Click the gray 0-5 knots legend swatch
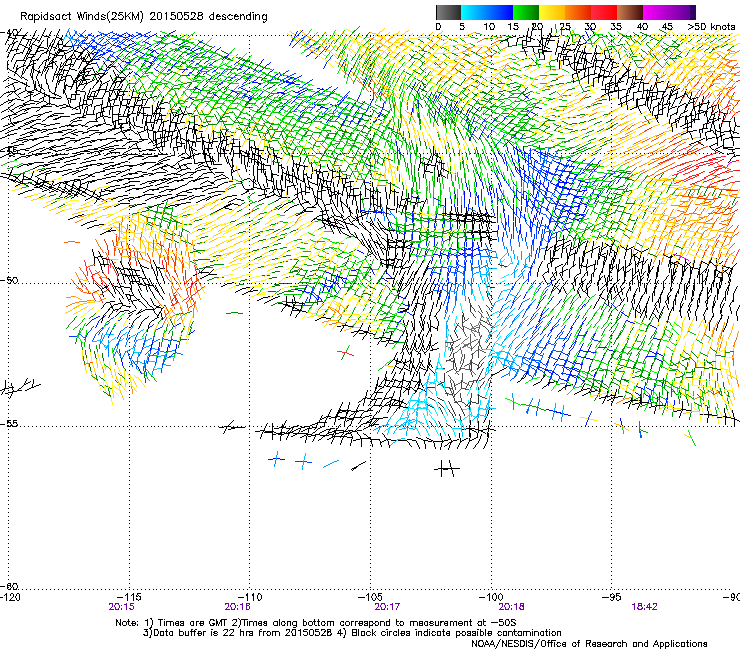740x650 pixels. [x=448, y=12]
